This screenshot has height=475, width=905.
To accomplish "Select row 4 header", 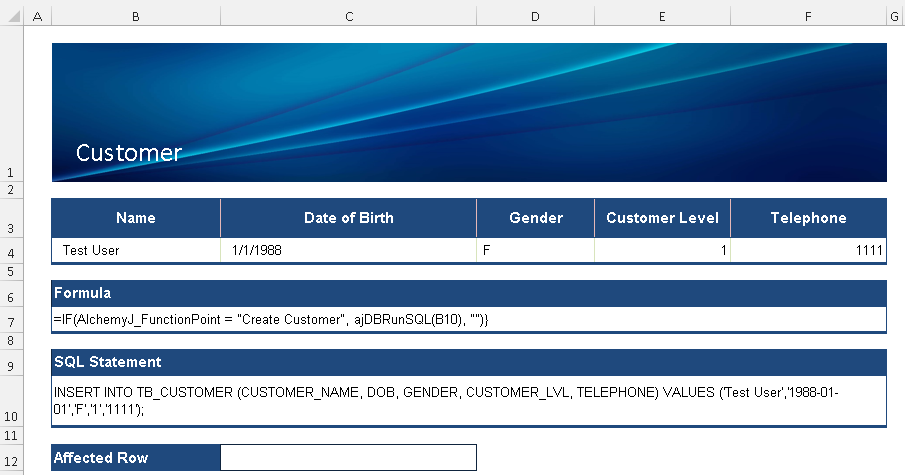I will click(10, 251).
